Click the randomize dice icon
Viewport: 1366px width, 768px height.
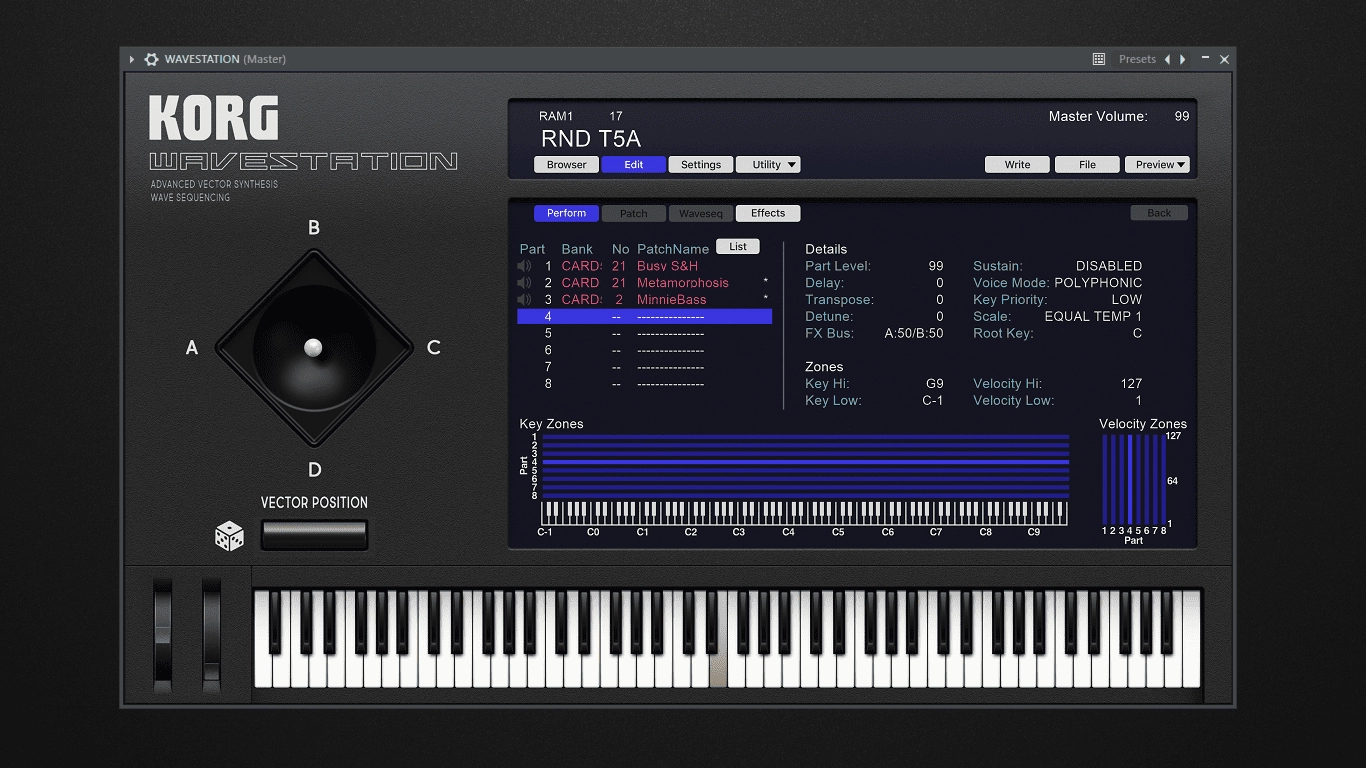click(229, 536)
